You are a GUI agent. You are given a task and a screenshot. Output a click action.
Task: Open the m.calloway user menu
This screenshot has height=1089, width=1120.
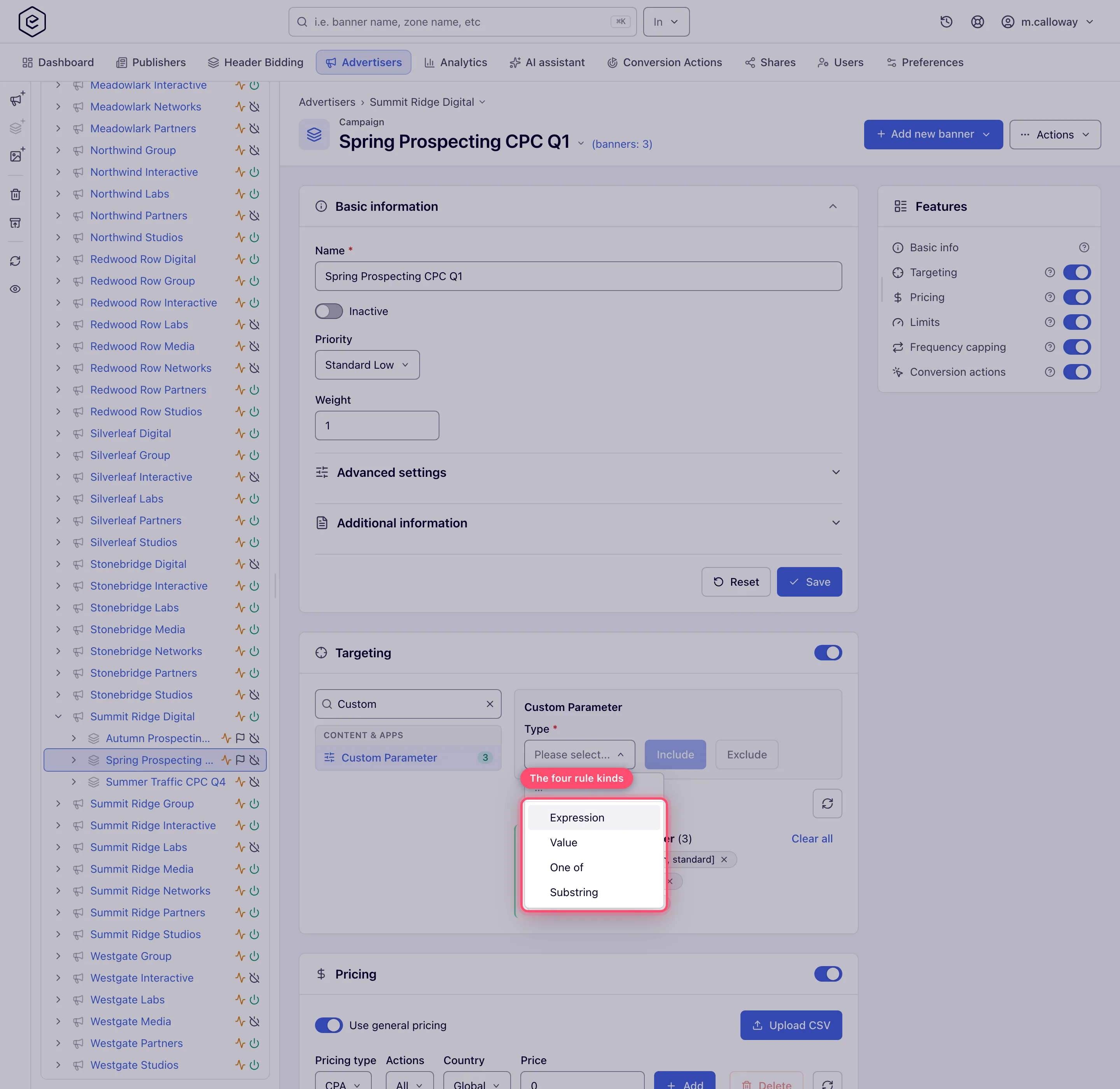pos(1047,22)
